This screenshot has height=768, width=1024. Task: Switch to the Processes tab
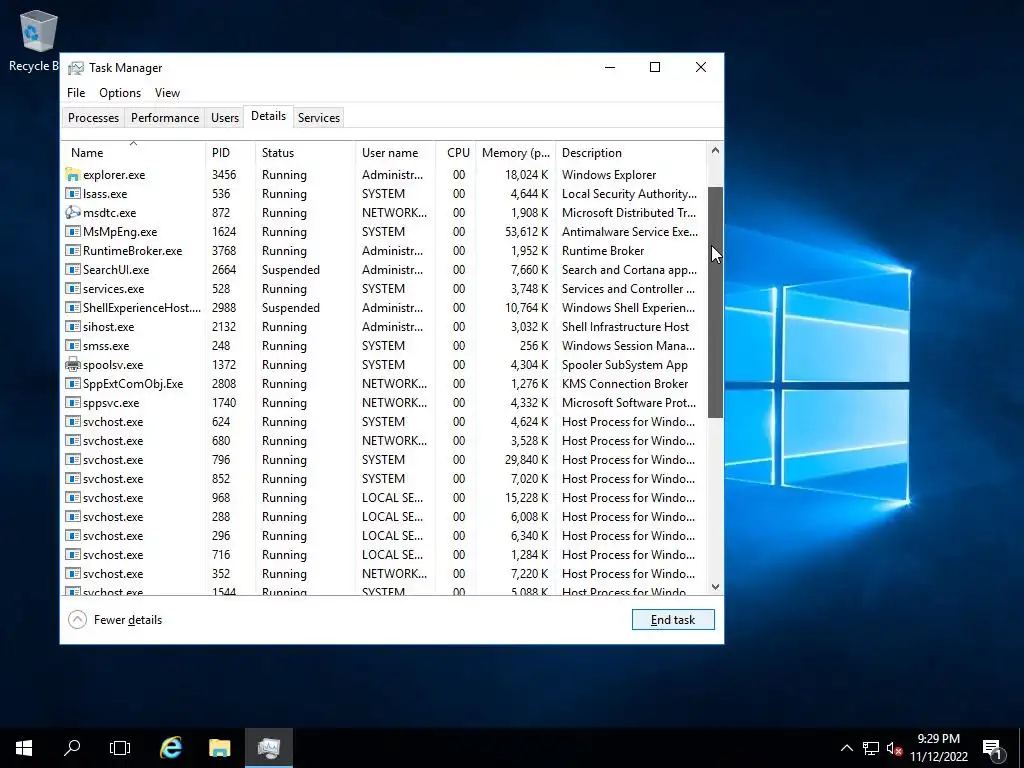(93, 118)
